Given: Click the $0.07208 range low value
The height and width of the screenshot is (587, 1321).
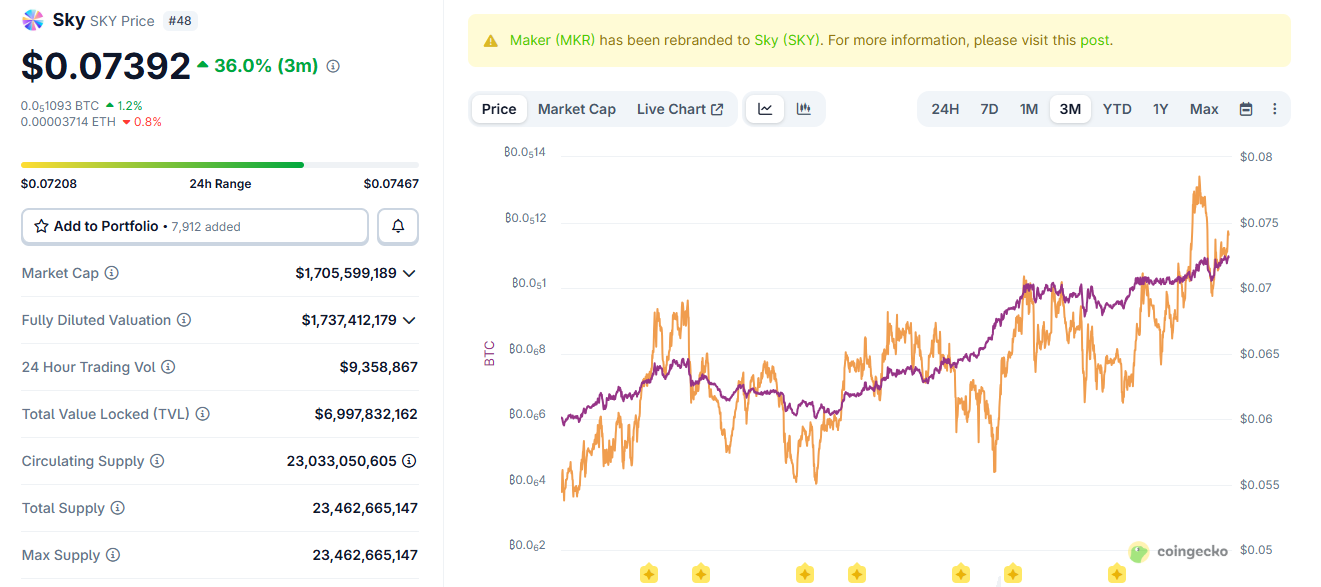Looking at the screenshot, I should tap(49, 184).
